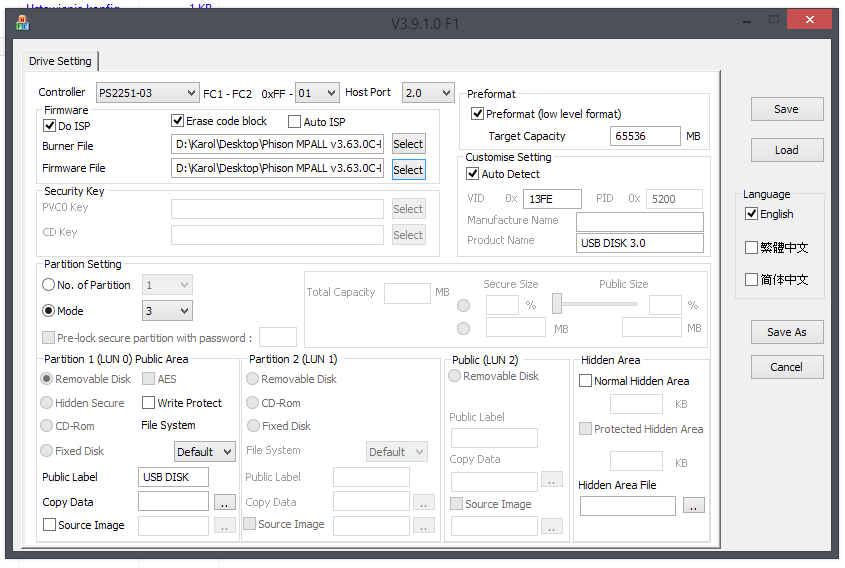Click the Target Capacity field
Screen dimensions: 845x568
(x=645, y=136)
